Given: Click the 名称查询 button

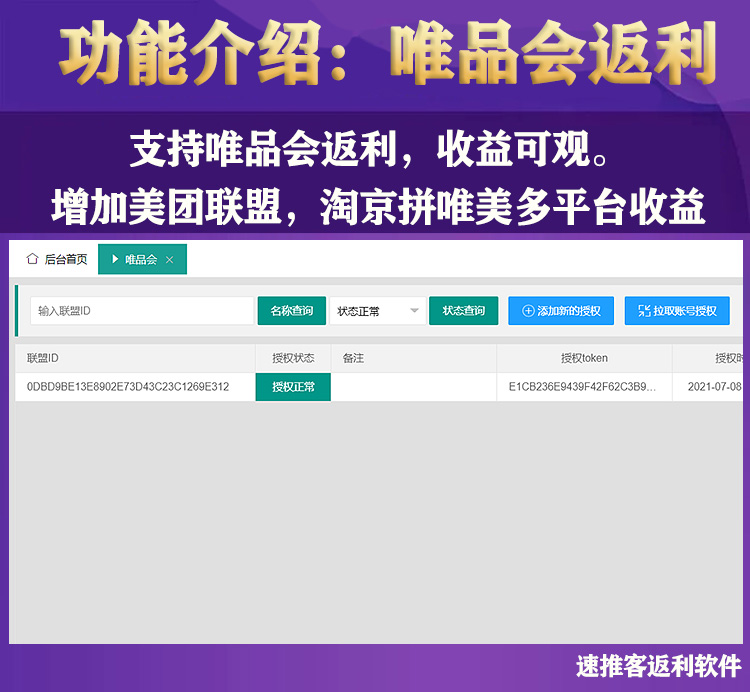Looking at the screenshot, I should (292, 311).
